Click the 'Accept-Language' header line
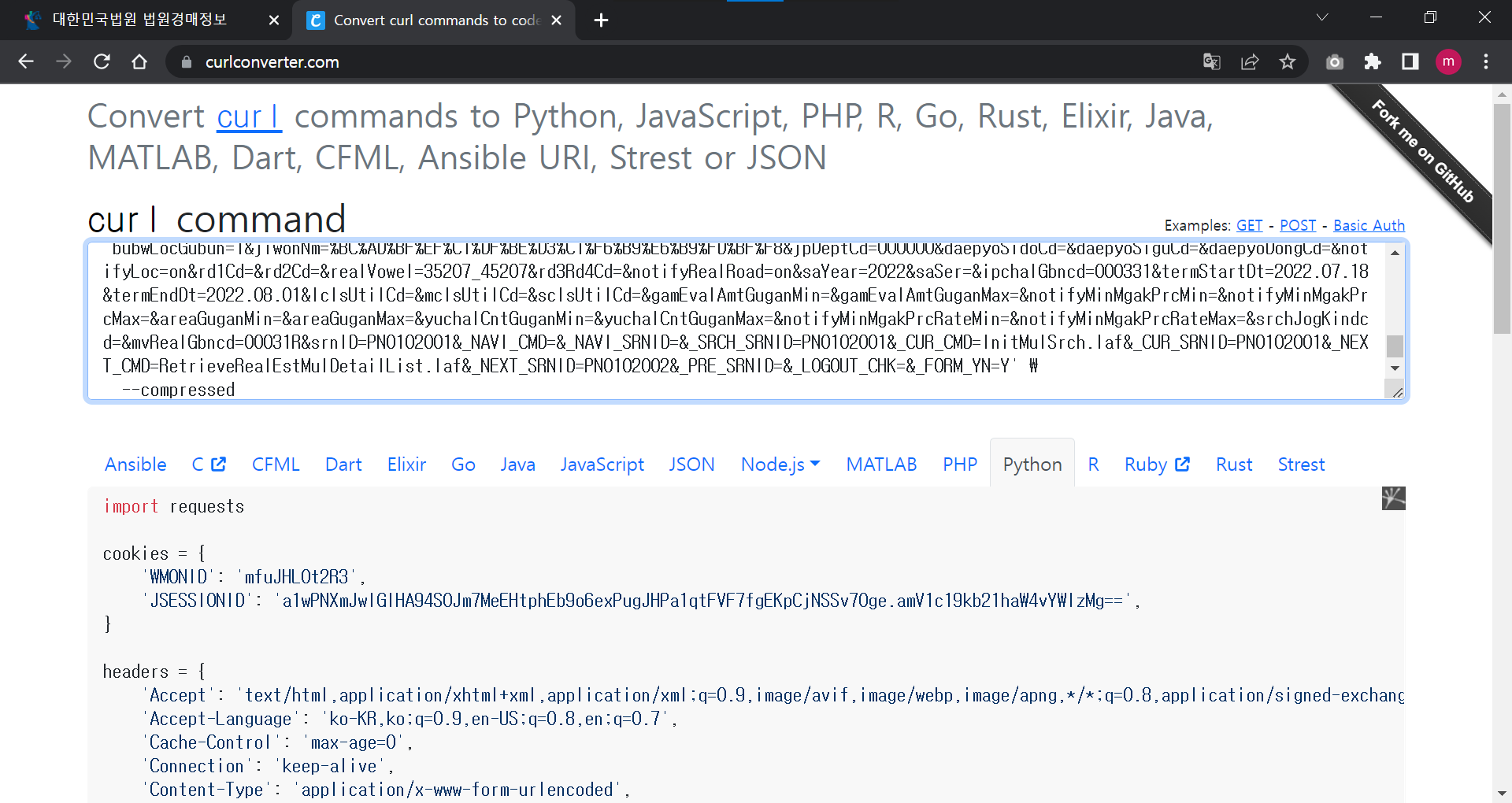This screenshot has height=803, width=1512. (x=409, y=719)
